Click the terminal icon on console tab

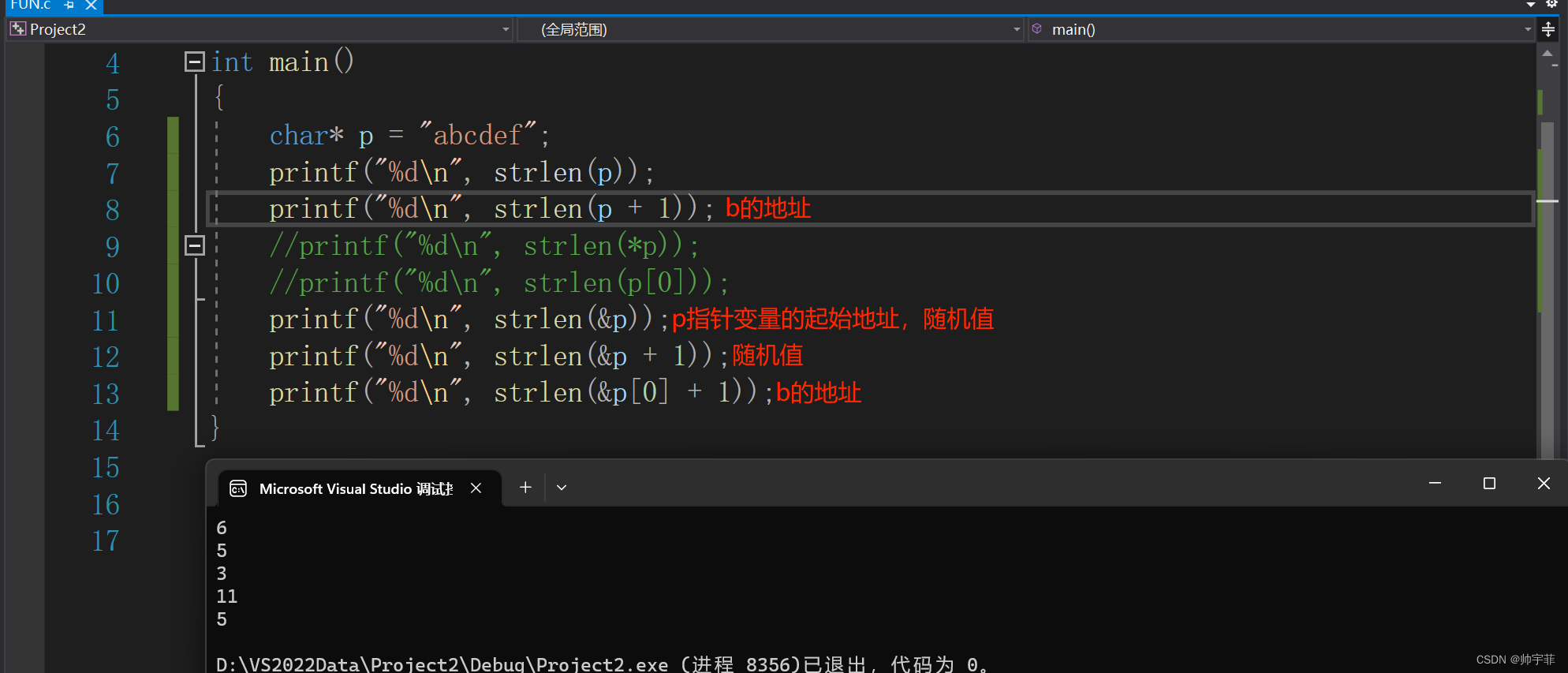pyautogui.click(x=238, y=489)
